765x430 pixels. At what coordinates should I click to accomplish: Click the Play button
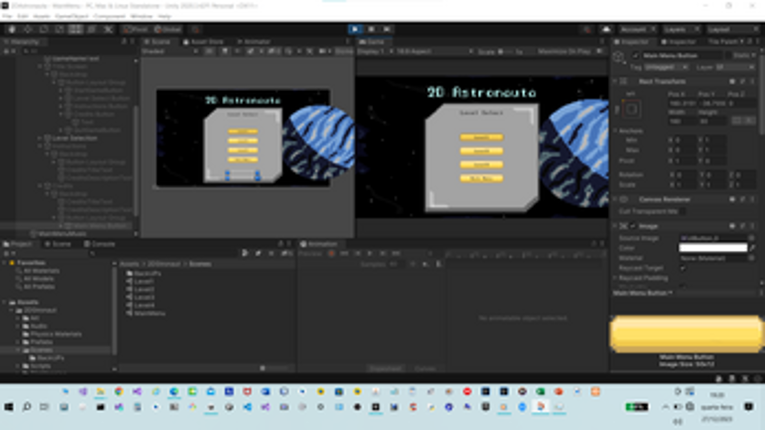coord(355,29)
